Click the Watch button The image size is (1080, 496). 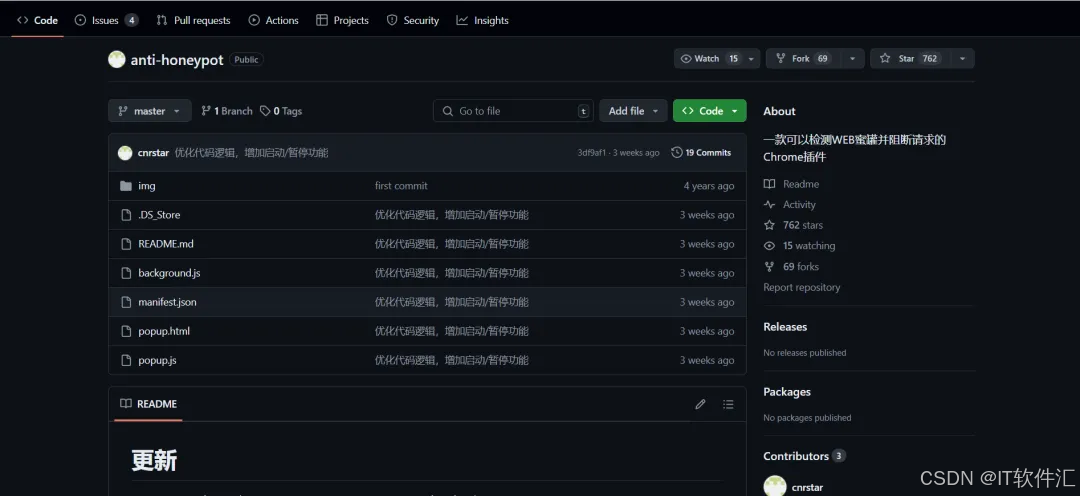(x=709, y=59)
